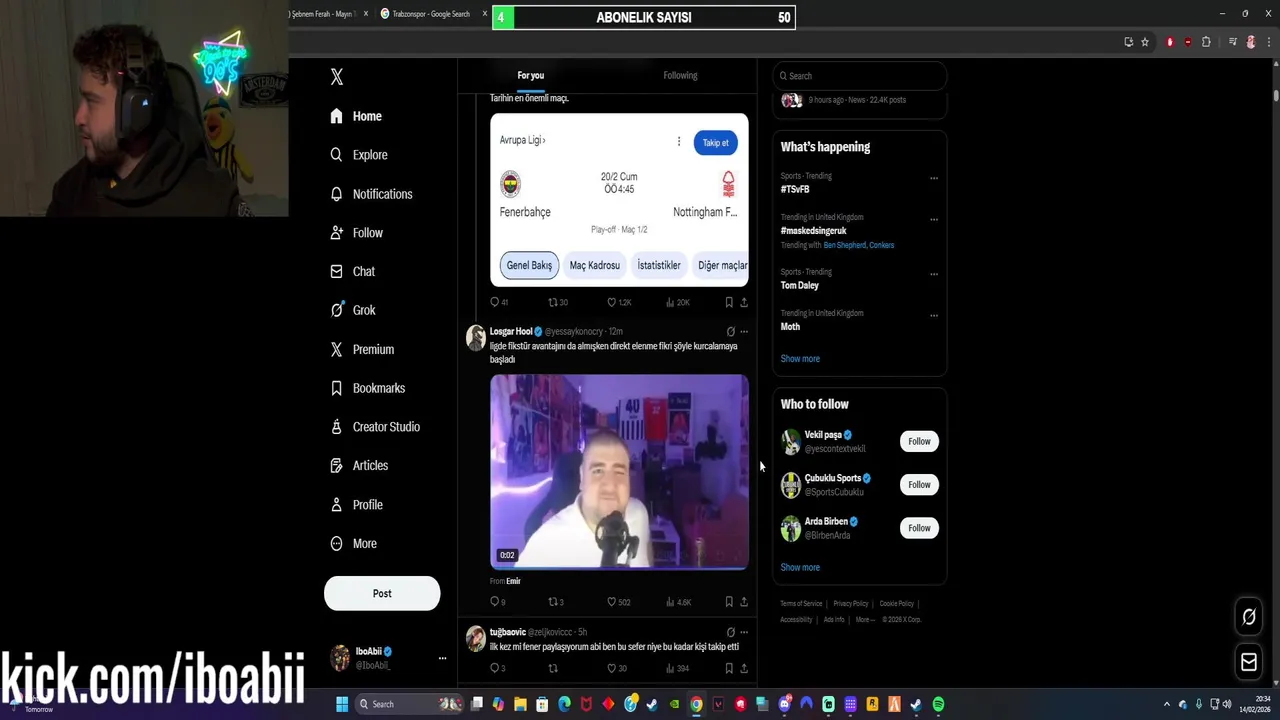1280x720 pixels.
Task: Open #TSvFB trend options menu
Action: [x=934, y=178]
